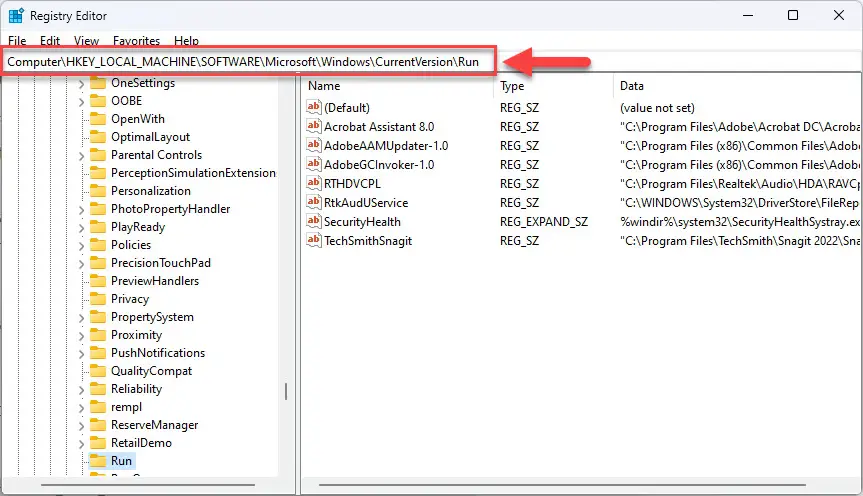Select the Personalization folder icon
This screenshot has width=863, height=496.
click(x=98, y=191)
